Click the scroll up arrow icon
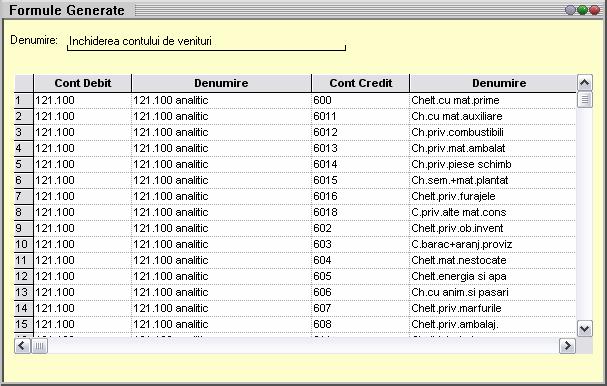Image resolution: width=607 pixels, height=386 pixels. (x=585, y=82)
